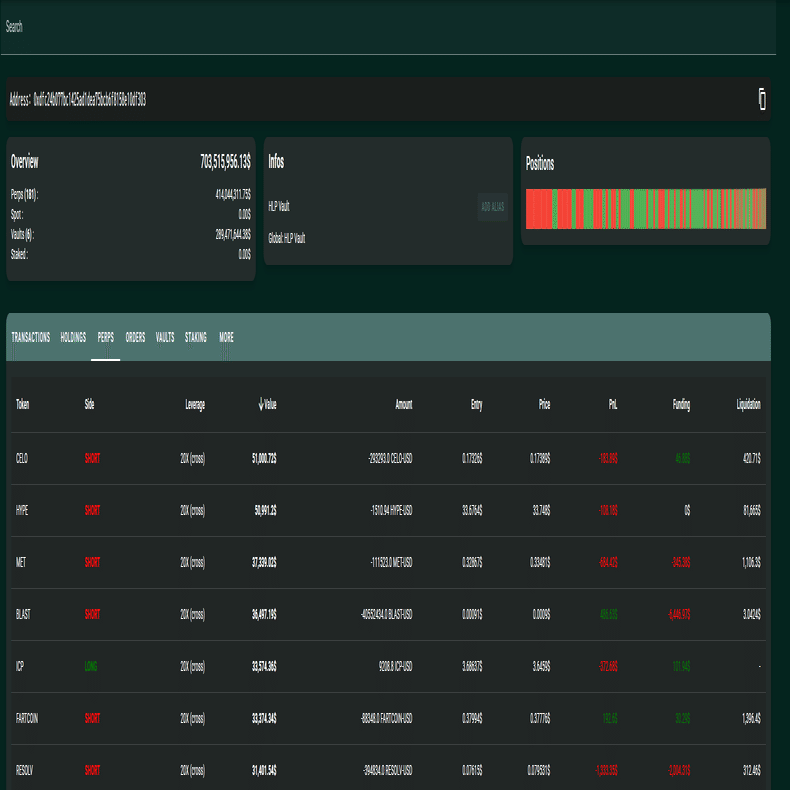The image size is (790, 790).
Task: Expand the MORE tab menu
Action: tap(226, 337)
